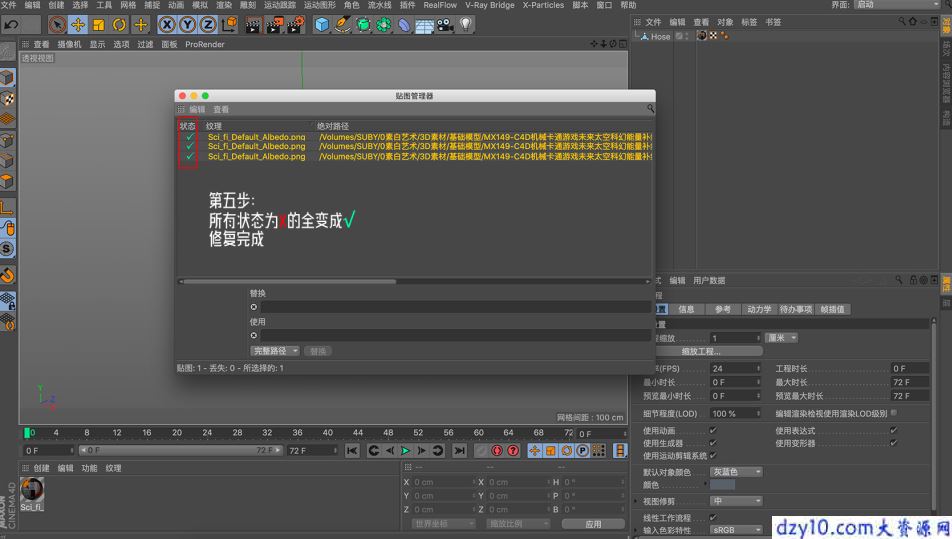Click the 替换 path input field
This screenshot has width=952, height=539.
[x=455, y=307]
